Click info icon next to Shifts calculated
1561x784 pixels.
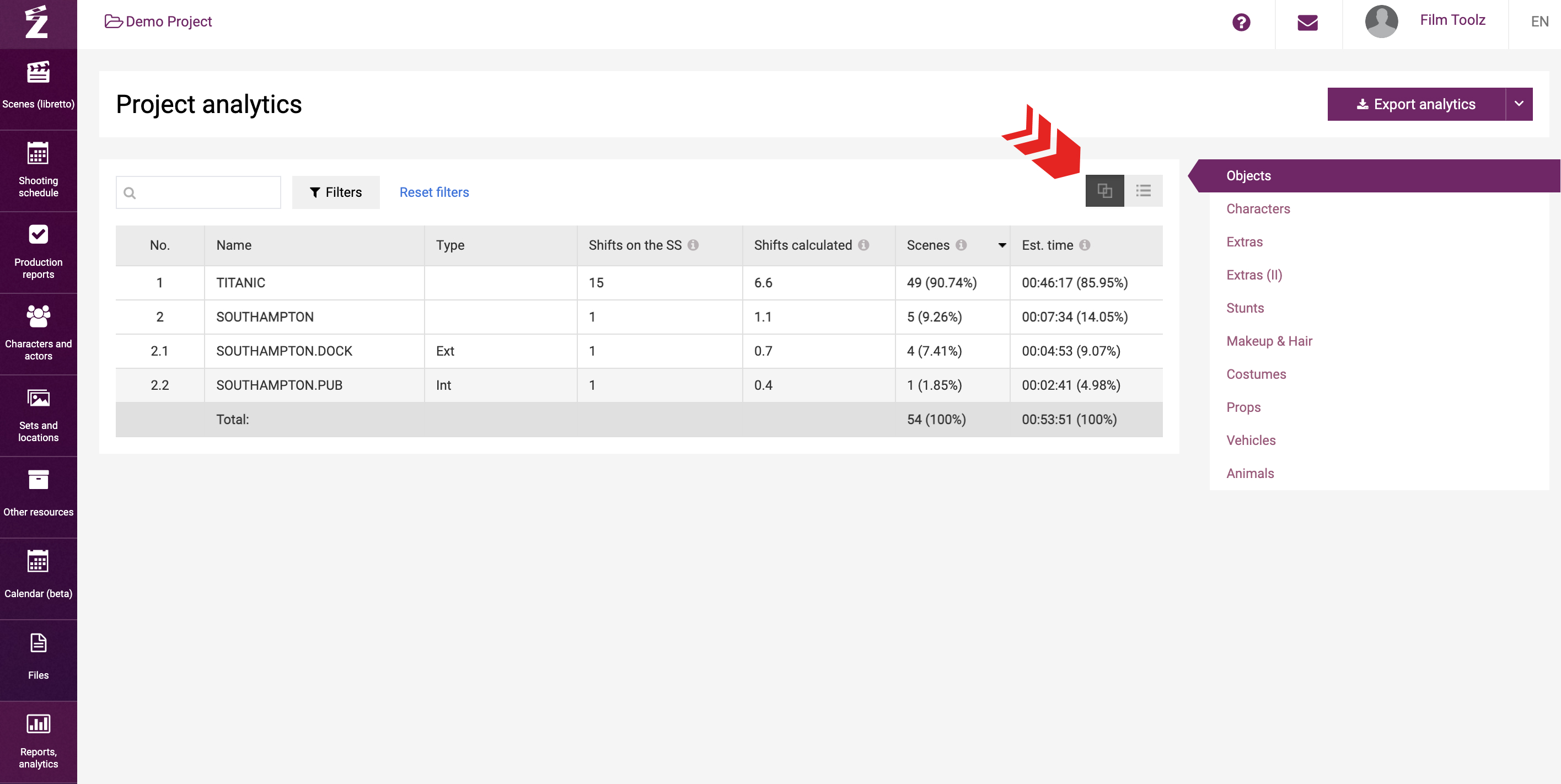pyautogui.click(x=863, y=245)
